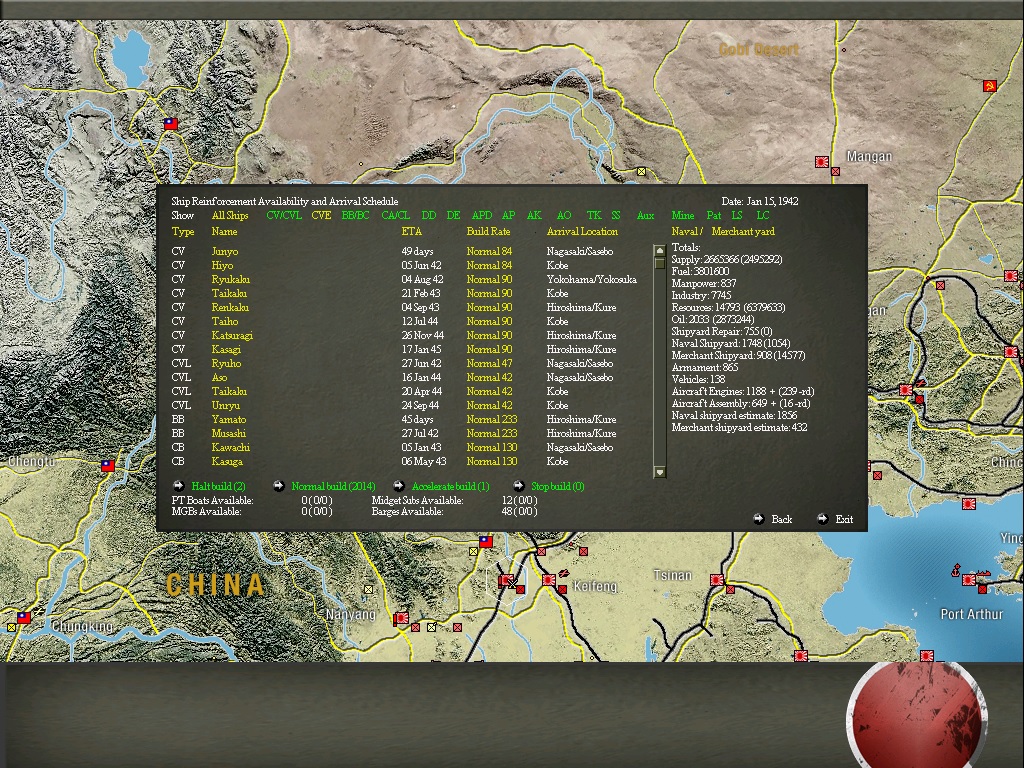The height and width of the screenshot is (768, 1024).
Task: Show All Ships filter
Action: pyautogui.click(x=230, y=215)
